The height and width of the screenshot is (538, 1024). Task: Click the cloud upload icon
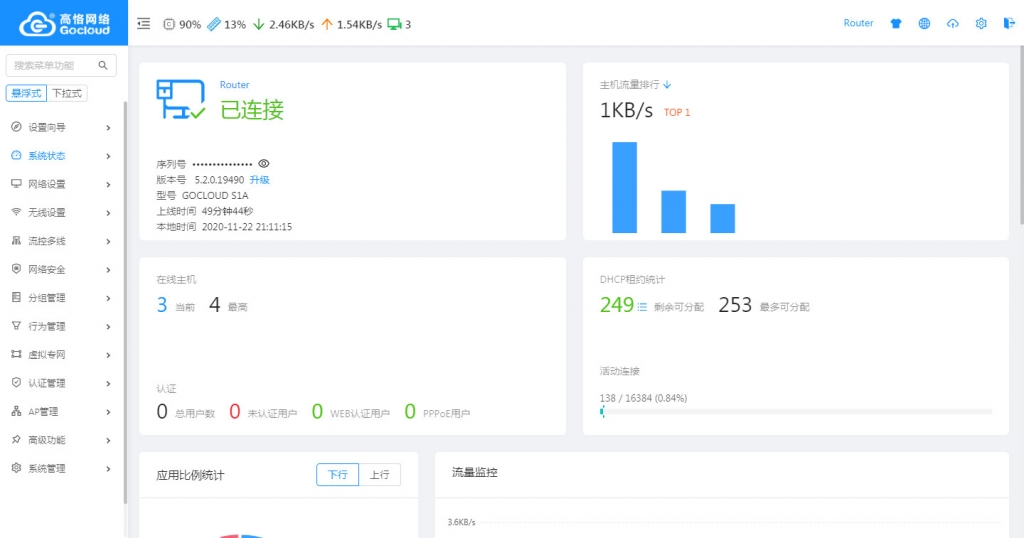point(952,24)
